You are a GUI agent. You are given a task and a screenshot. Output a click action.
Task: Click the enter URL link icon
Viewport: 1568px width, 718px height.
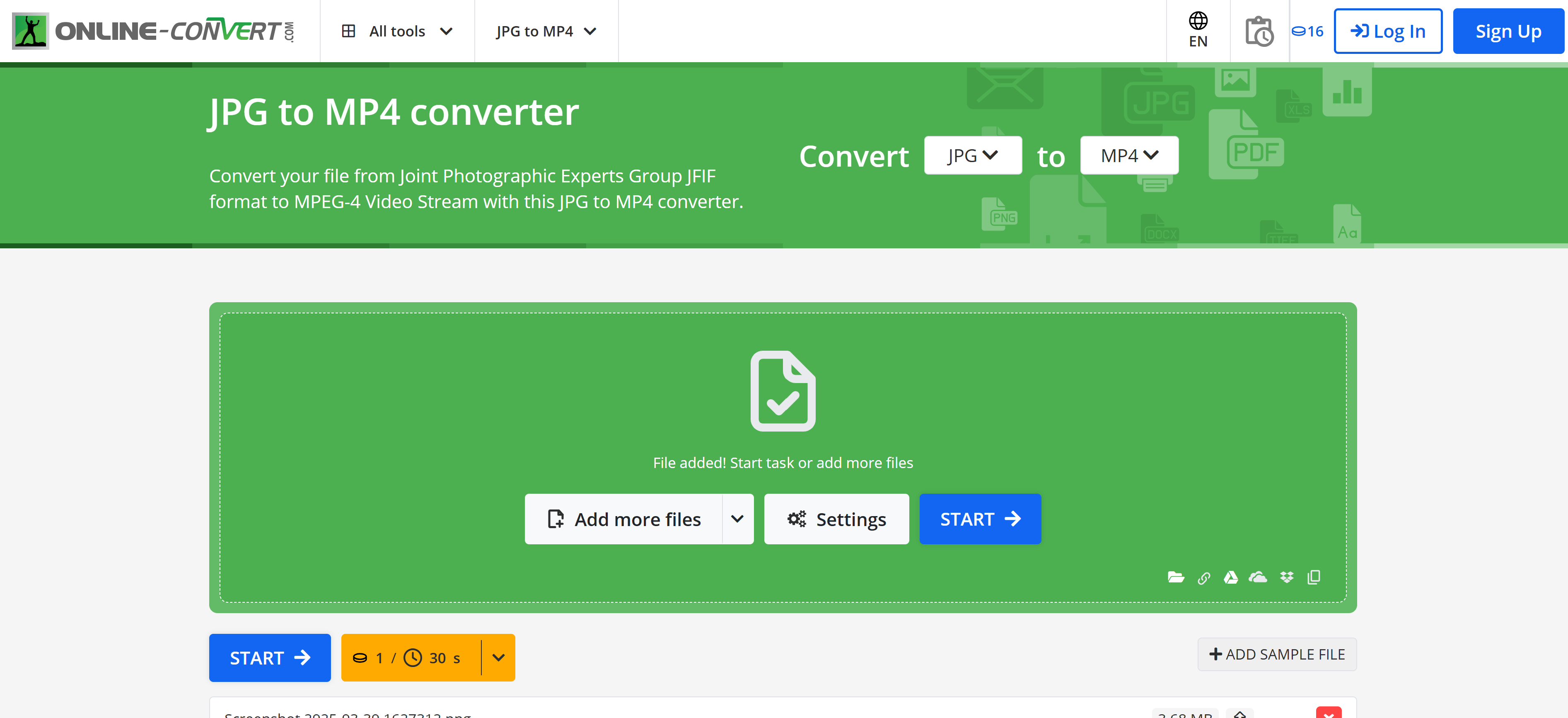click(1203, 578)
